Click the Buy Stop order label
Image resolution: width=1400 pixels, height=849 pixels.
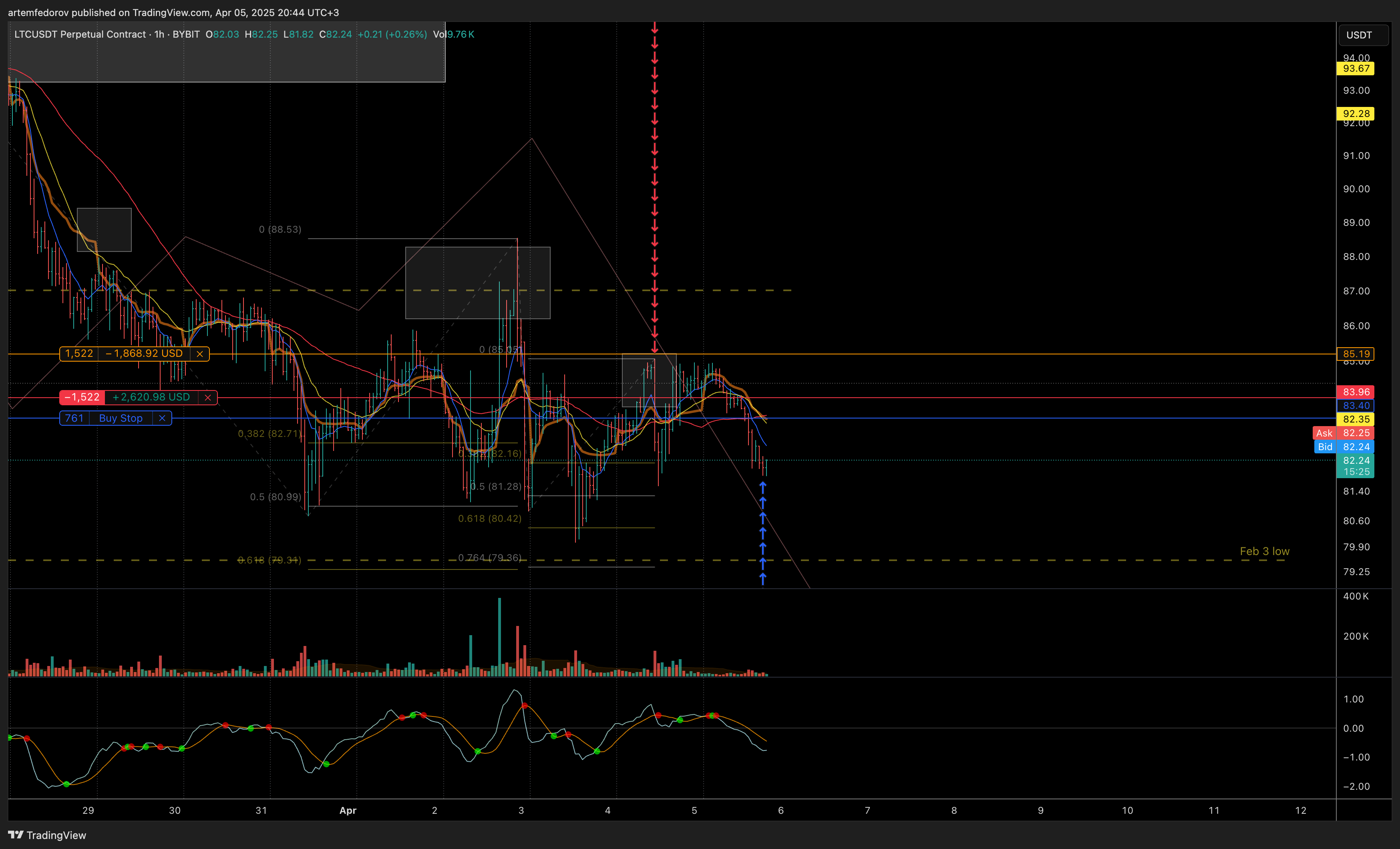[x=121, y=418]
